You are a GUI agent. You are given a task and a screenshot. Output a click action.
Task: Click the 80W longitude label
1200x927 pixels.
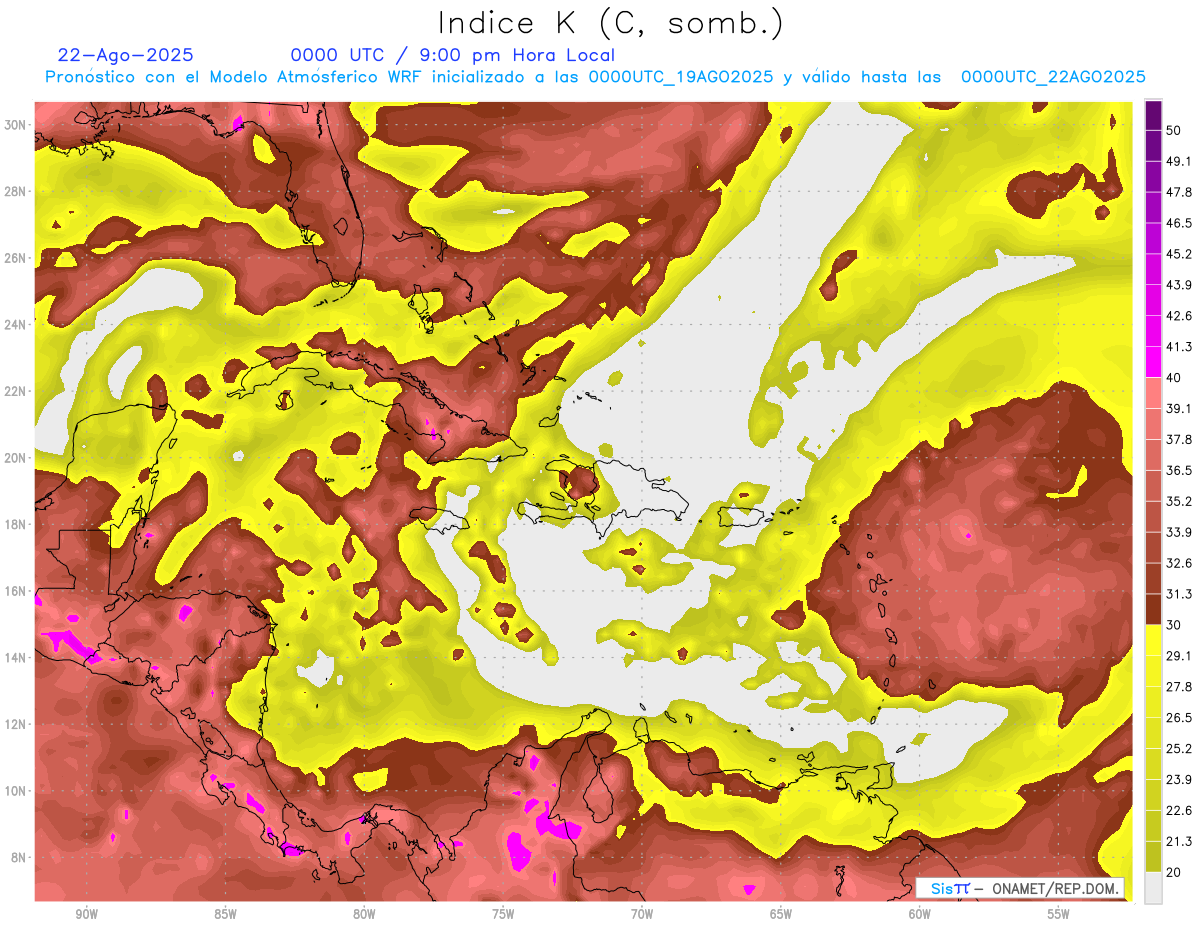pyautogui.click(x=364, y=914)
